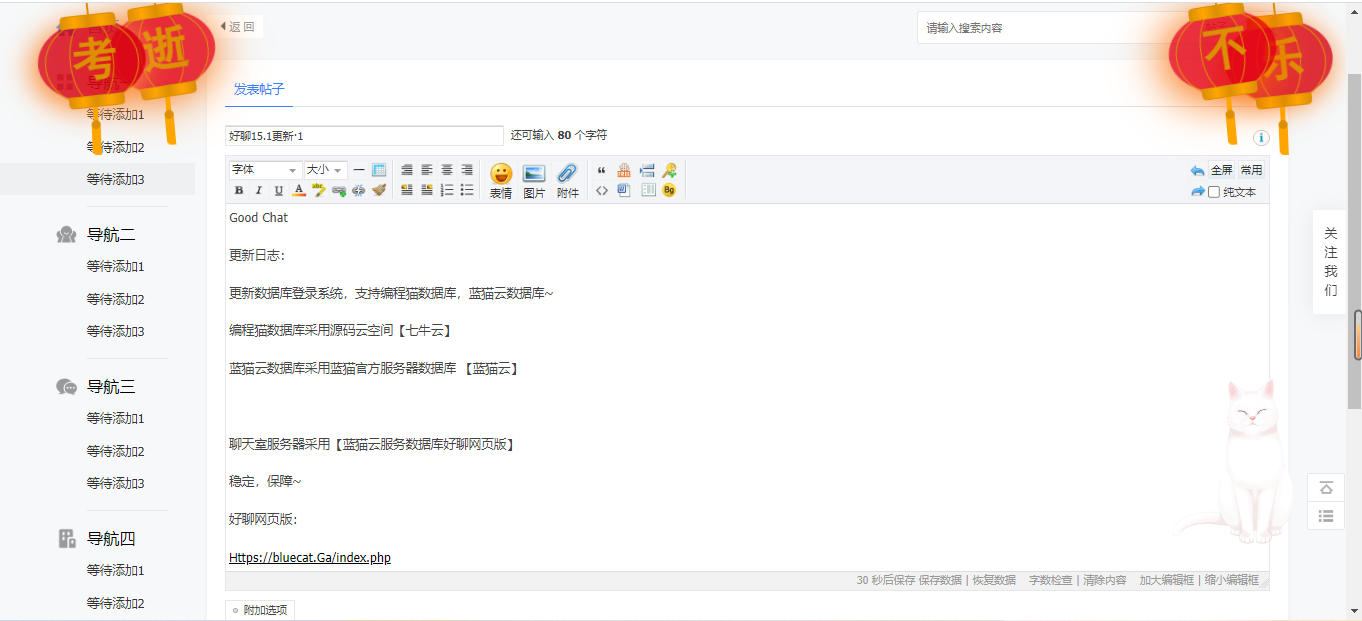Enable the 纯文本 plain text checkbox
The width and height of the screenshot is (1362, 621).
pos(1214,192)
